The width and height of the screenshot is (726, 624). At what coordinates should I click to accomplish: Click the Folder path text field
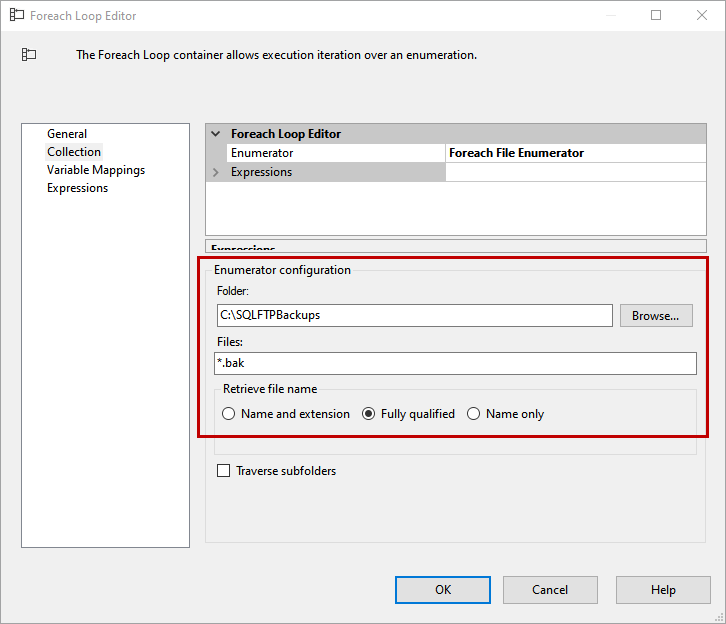(414, 315)
